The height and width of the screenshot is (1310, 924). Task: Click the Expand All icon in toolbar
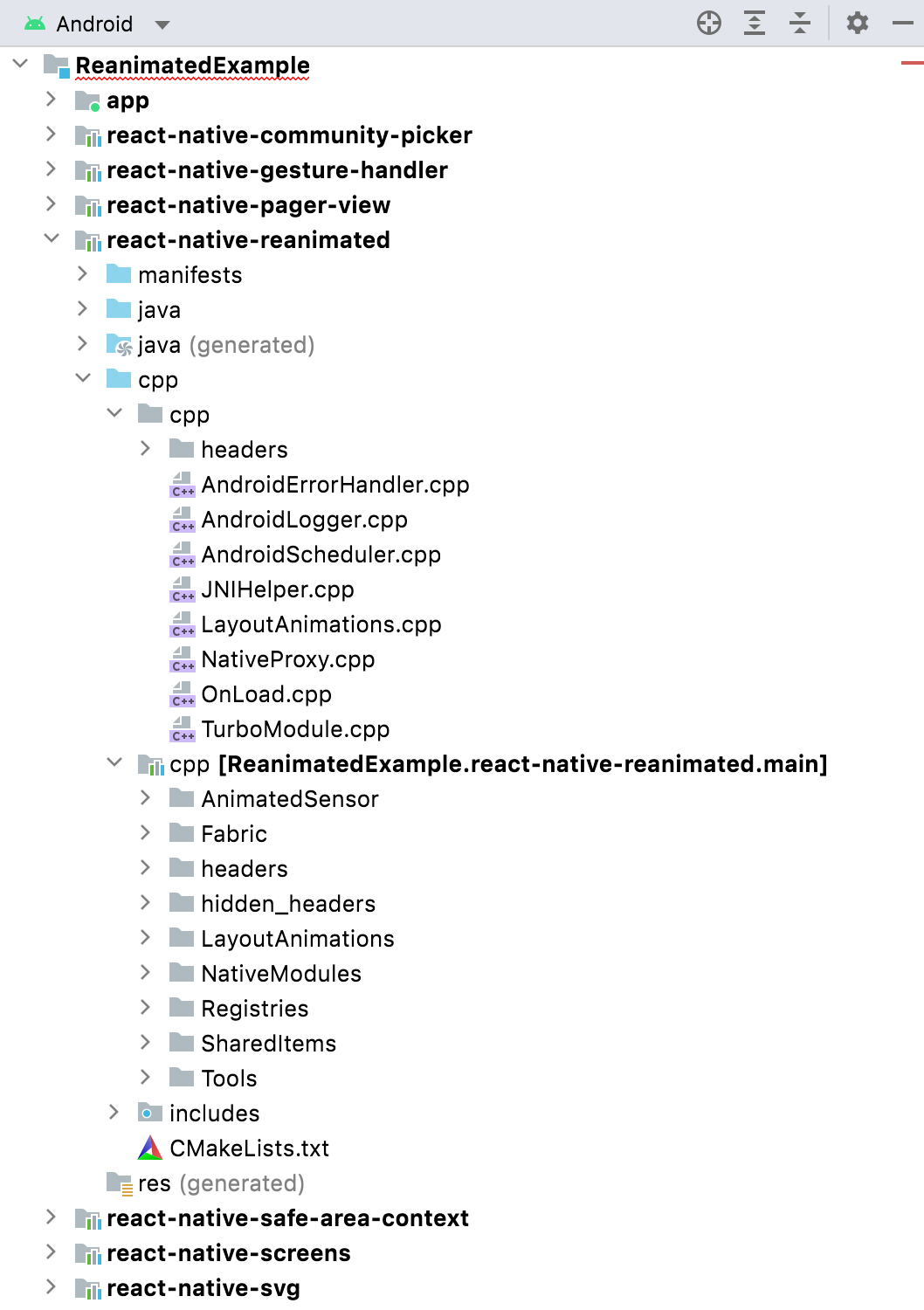tap(755, 23)
